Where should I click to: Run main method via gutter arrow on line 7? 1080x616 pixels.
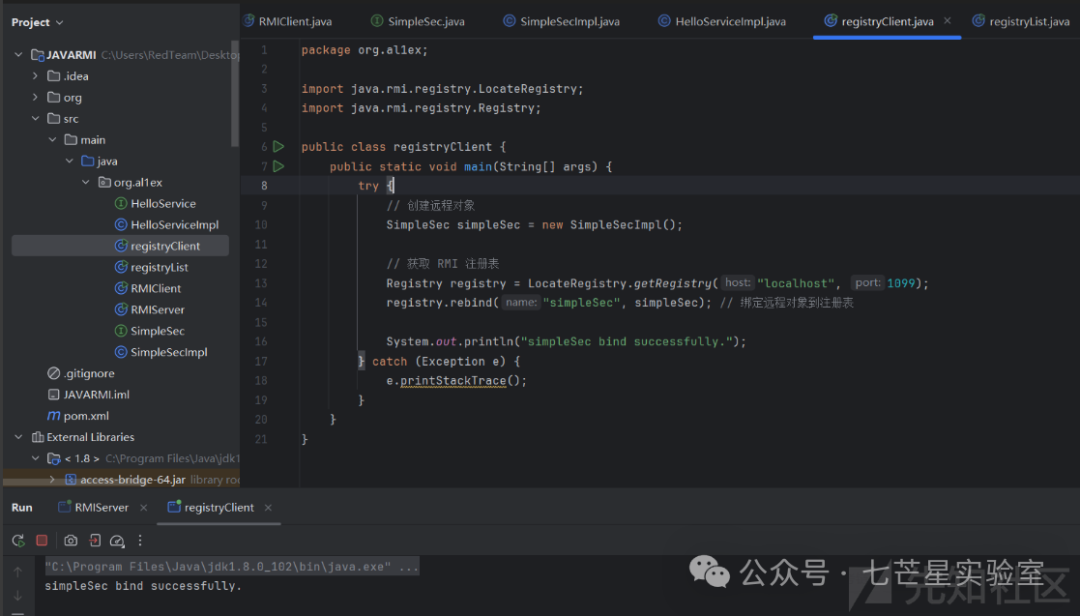(x=278, y=166)
